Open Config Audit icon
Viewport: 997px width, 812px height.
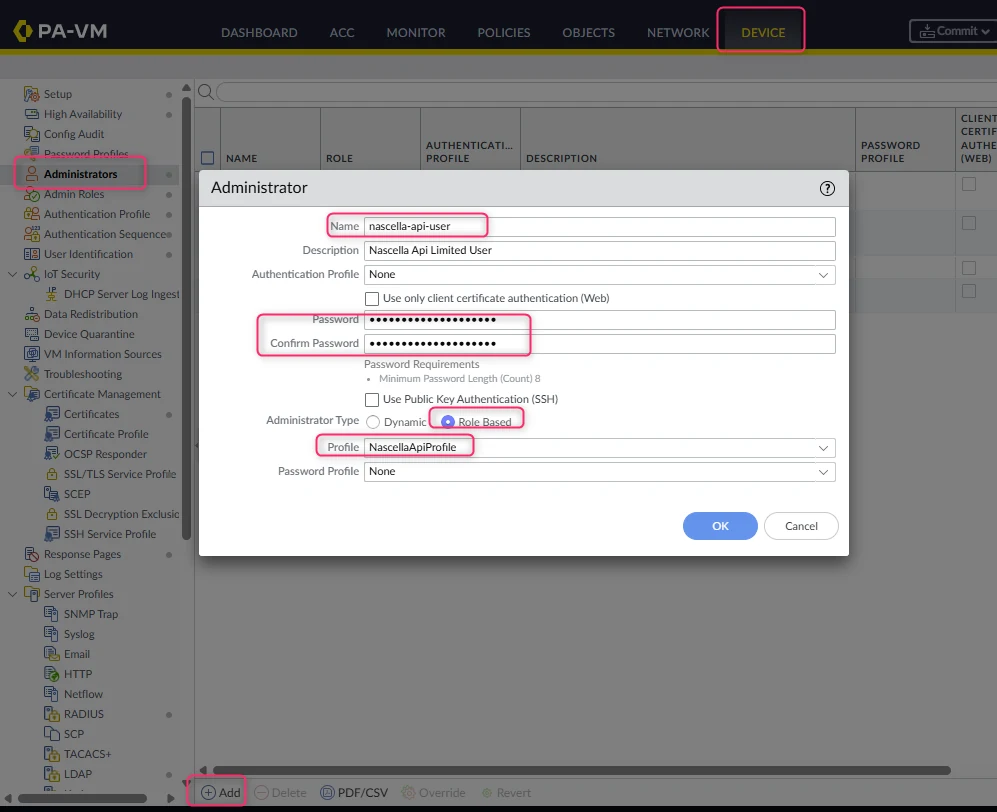coord(31,134)
